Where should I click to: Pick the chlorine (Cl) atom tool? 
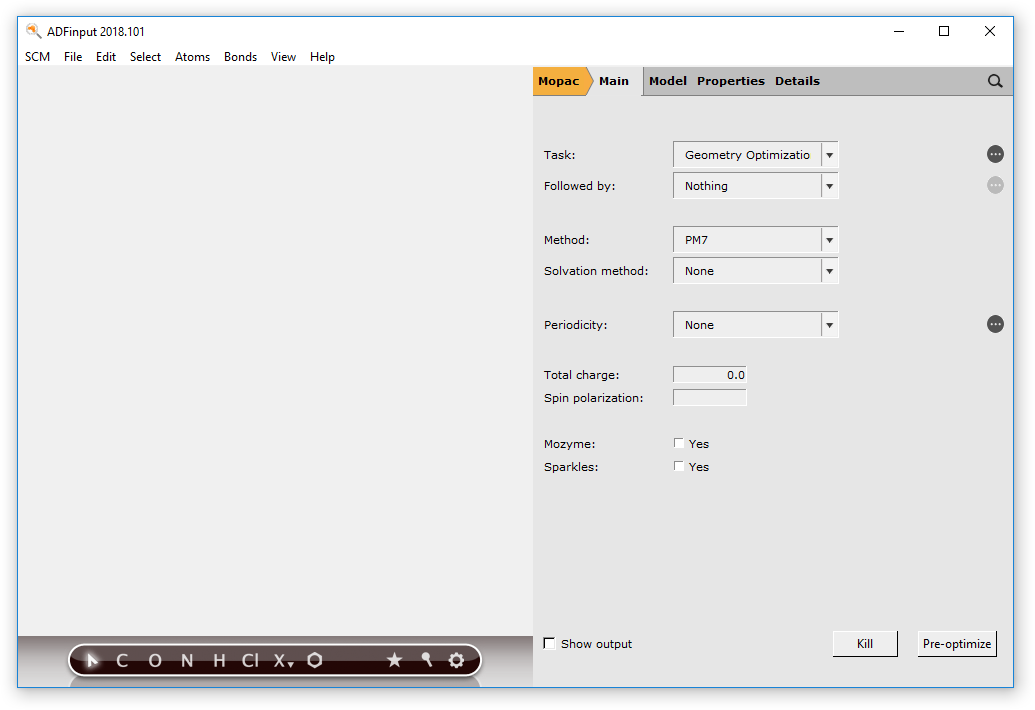click(x=250, y=660)
